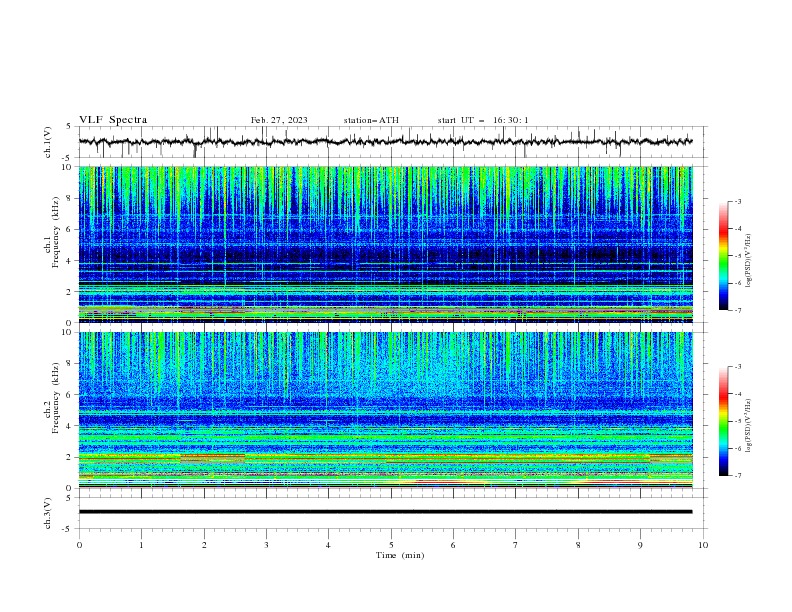This screenshot has width=792, height=612.
Task: Click the ch.2 colorbar "log(PSD)(V²/Hz)" label
Action: (x=749, y=426)
